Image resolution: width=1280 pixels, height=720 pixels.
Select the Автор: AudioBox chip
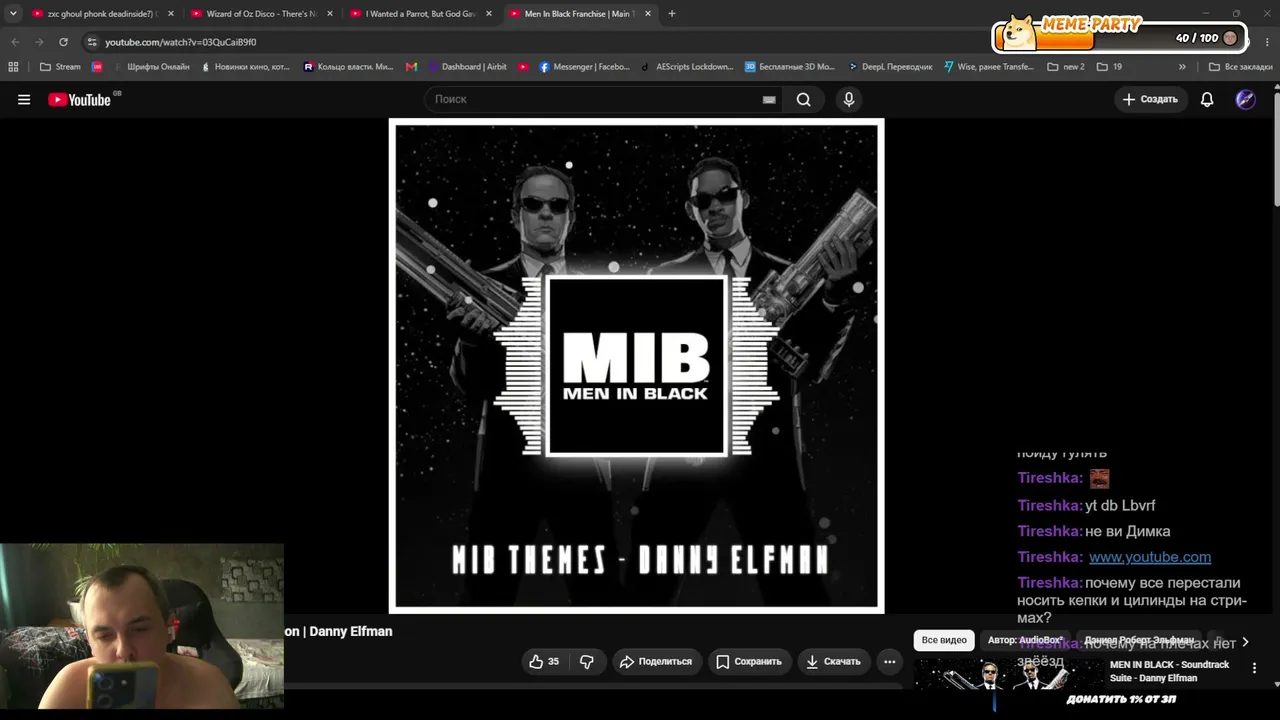pyautogui.click(x=1025, y=640)
